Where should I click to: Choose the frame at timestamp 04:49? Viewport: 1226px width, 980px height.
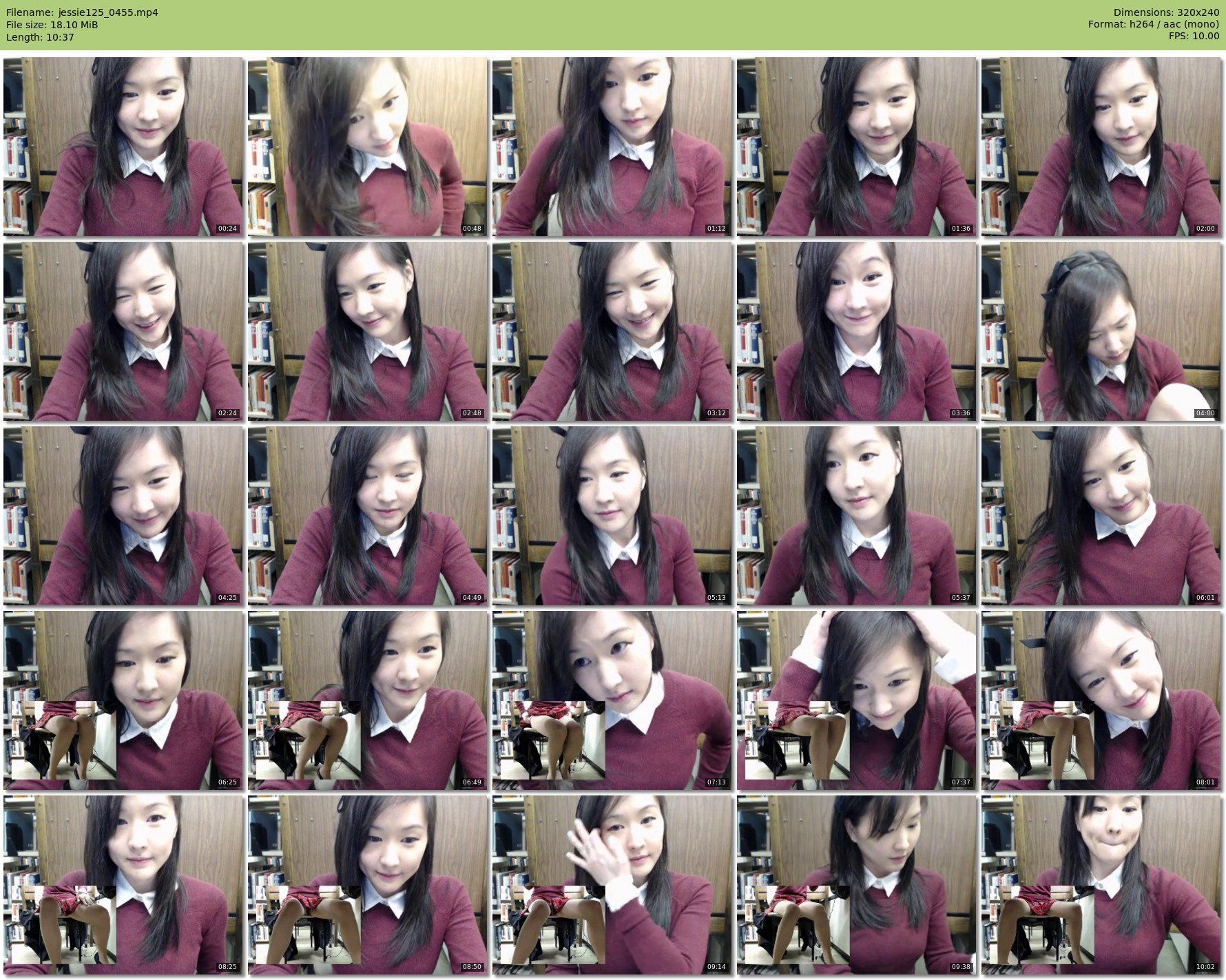tap(367, 516)
